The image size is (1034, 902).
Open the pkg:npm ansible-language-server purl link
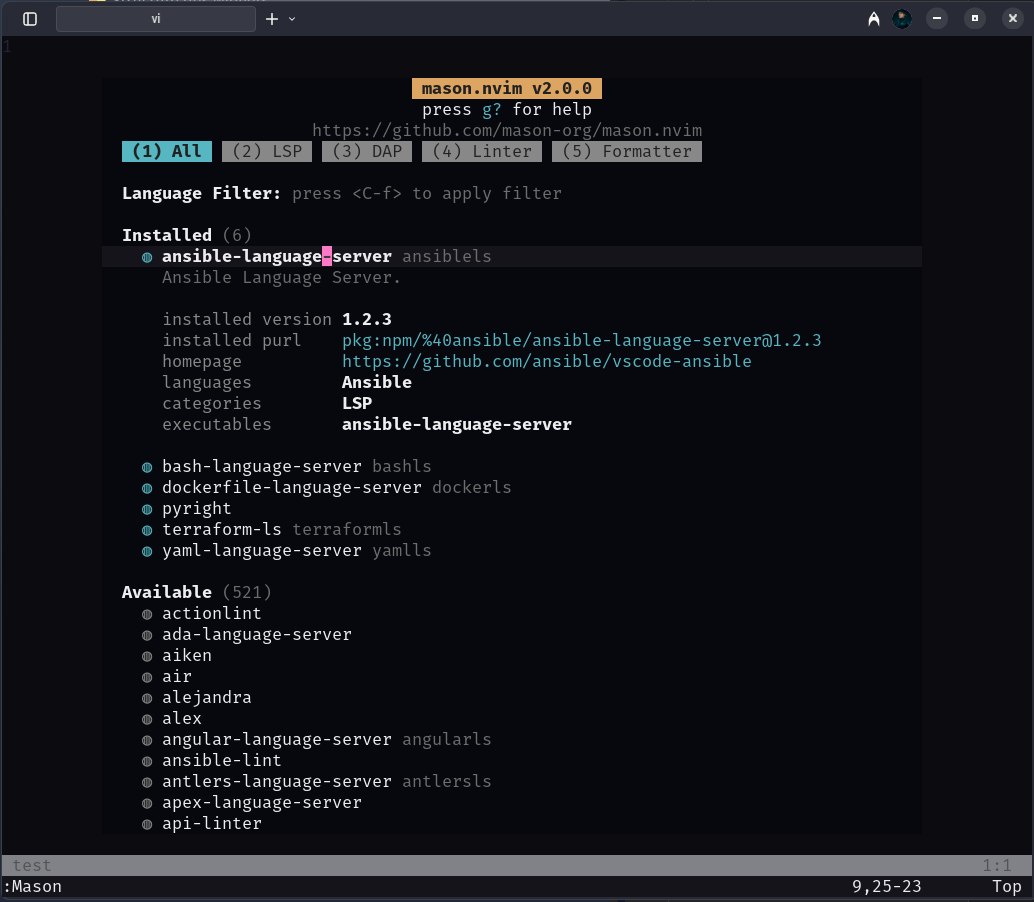(x=582, y=340)
